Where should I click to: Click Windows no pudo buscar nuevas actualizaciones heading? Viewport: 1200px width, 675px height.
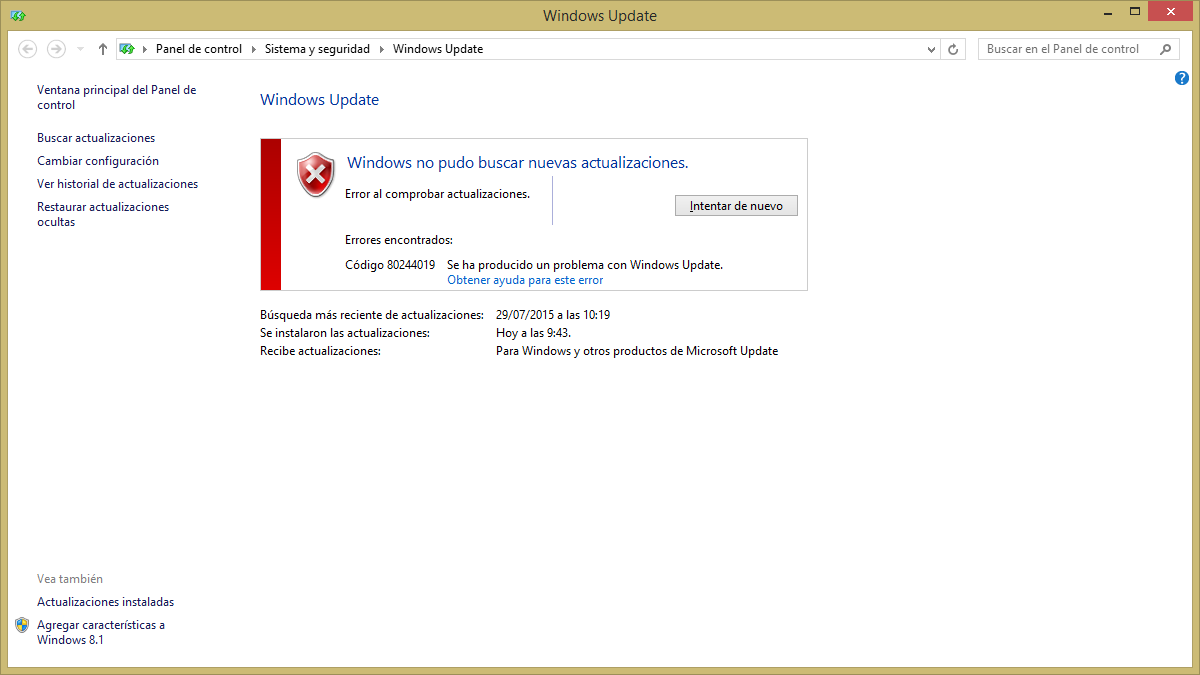point(517,163)
